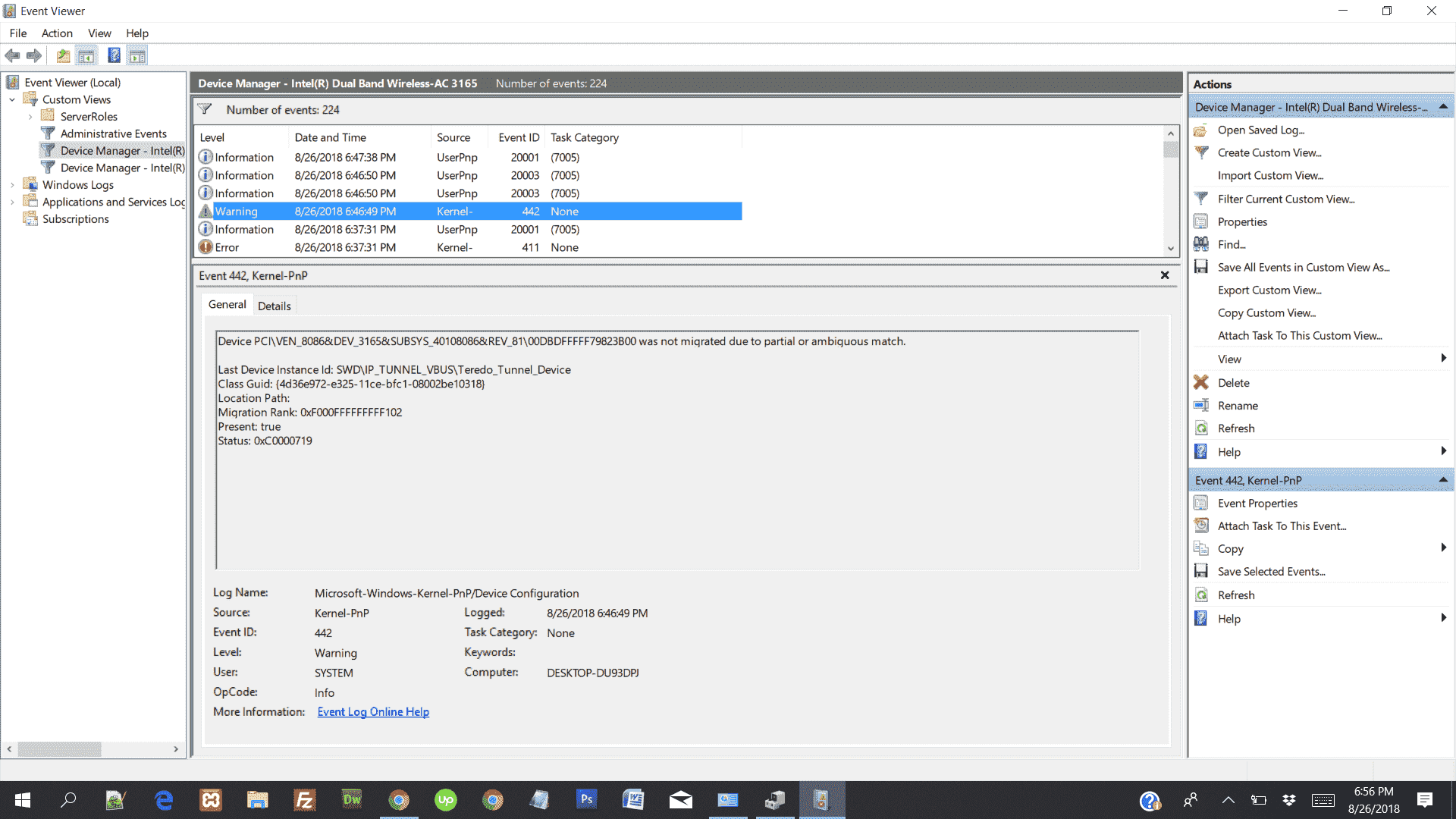Click the tree pane scroll-right arrow
1456x819 pixels.
176,749
